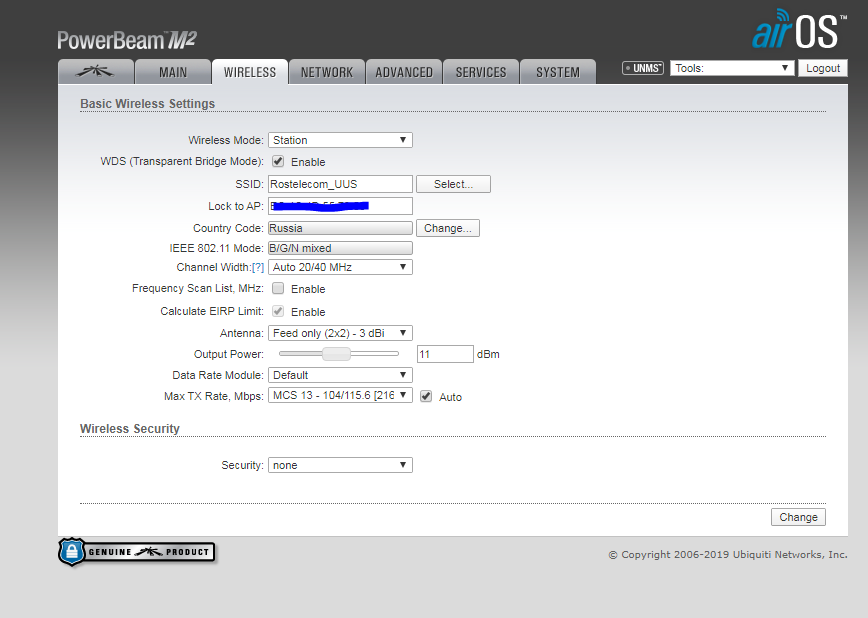
Task: Click the Country Code Change button
Action: [x=447, y=228]
